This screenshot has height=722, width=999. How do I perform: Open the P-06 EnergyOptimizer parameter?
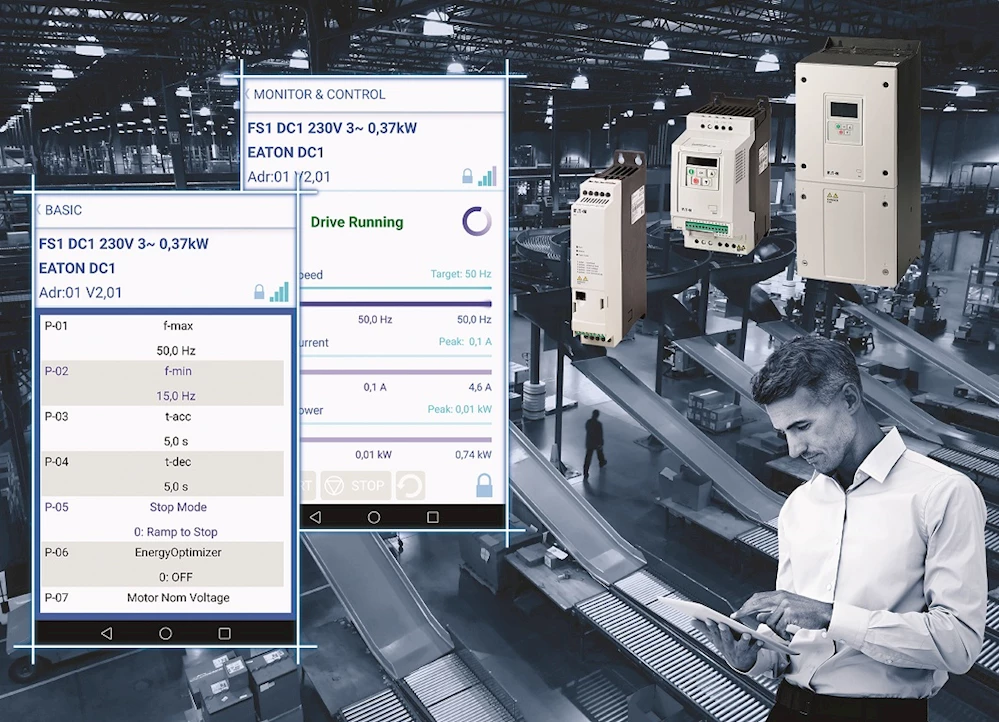point(165,564)
